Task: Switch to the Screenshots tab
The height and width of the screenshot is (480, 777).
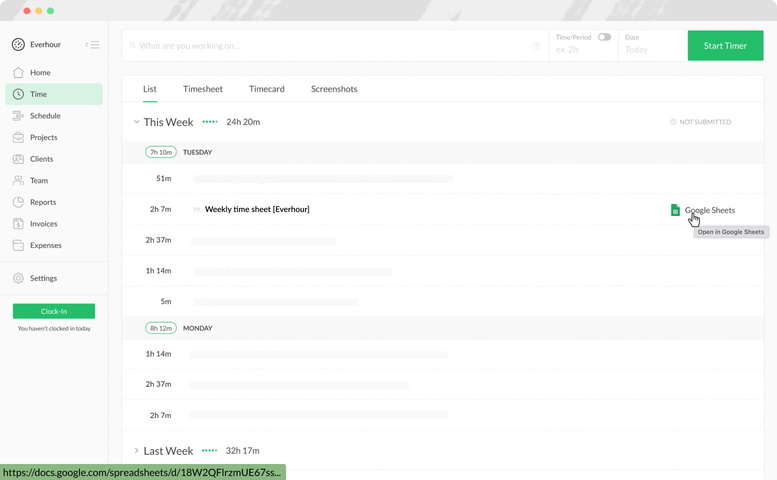Action: (x=334, y=89)
